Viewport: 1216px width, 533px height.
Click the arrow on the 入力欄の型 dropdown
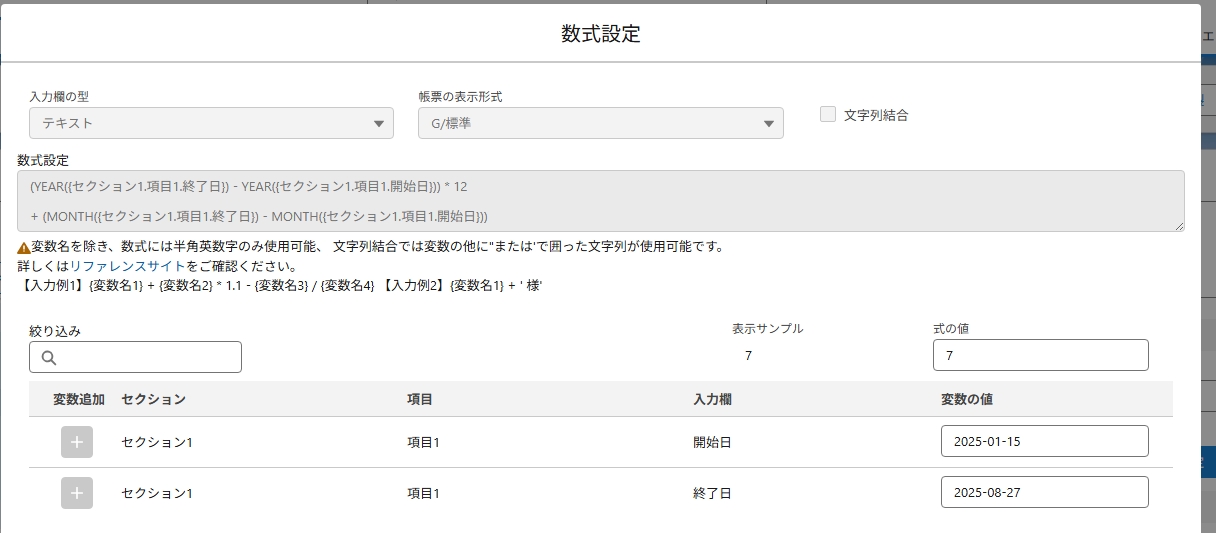coord(379,124)
